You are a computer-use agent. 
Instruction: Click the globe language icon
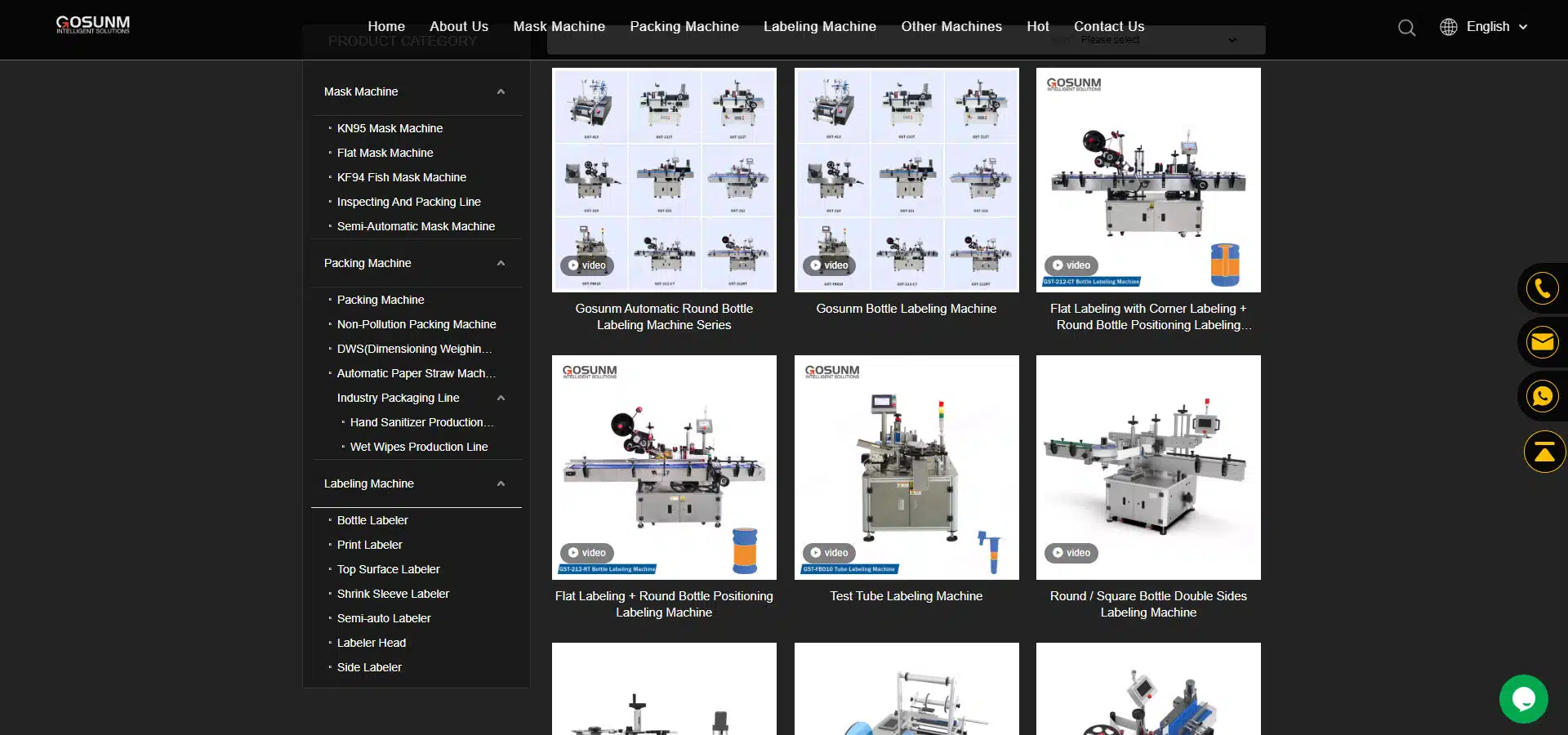pyautogui.click(x=1449, y=27)
